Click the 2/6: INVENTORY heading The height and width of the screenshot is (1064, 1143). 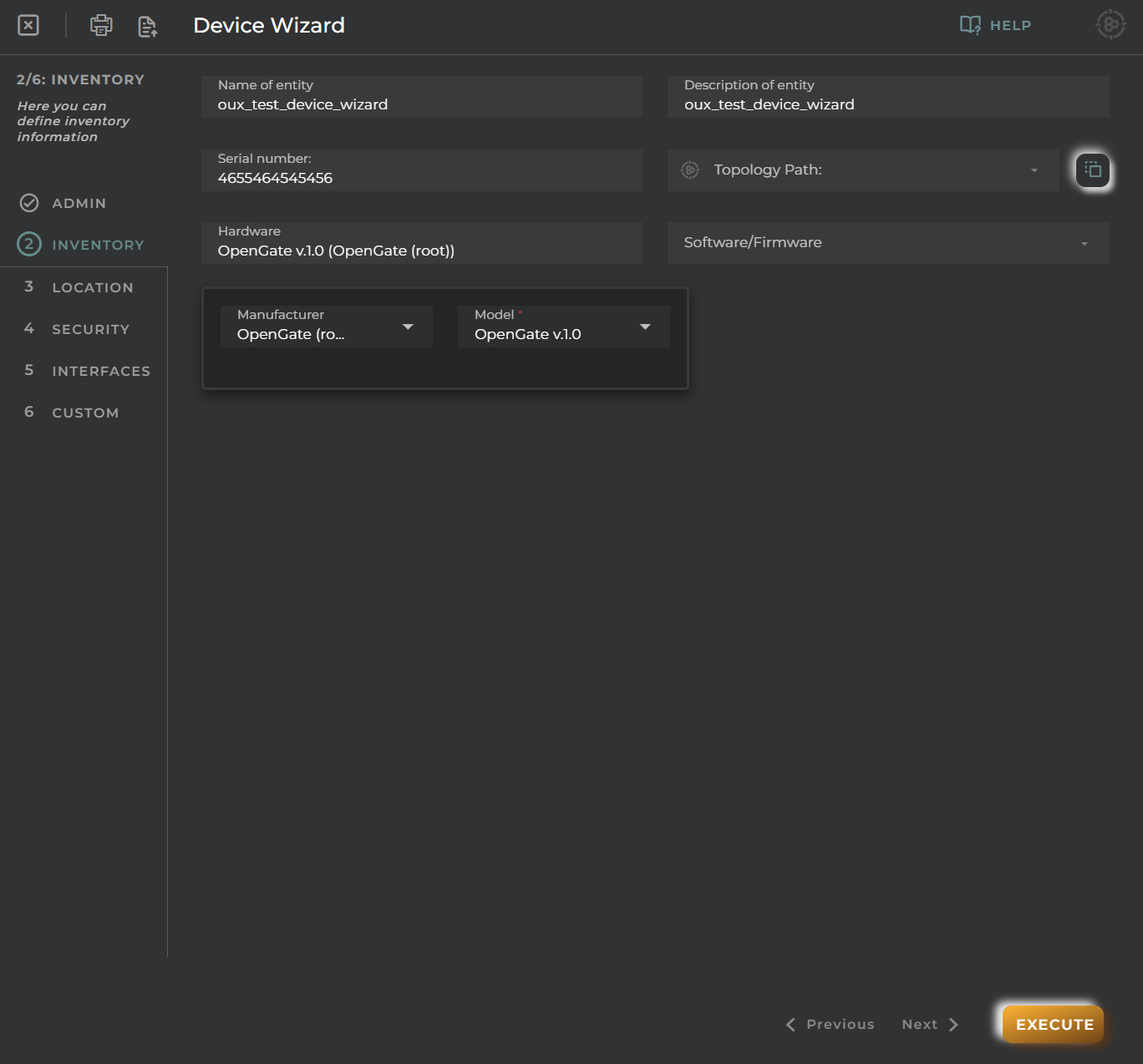click(x=80, y=80)
